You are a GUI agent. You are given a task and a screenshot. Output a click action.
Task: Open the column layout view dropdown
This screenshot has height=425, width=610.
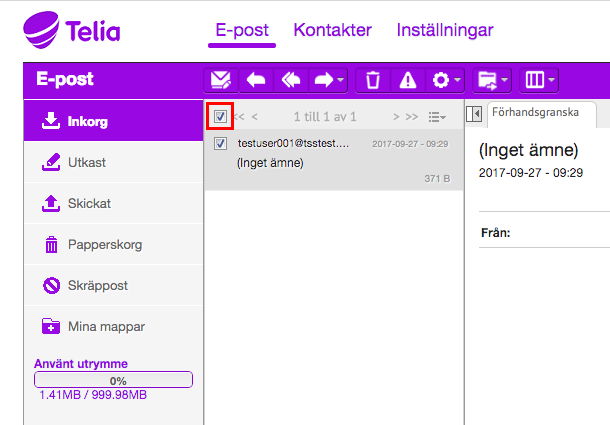pos(539,80)
